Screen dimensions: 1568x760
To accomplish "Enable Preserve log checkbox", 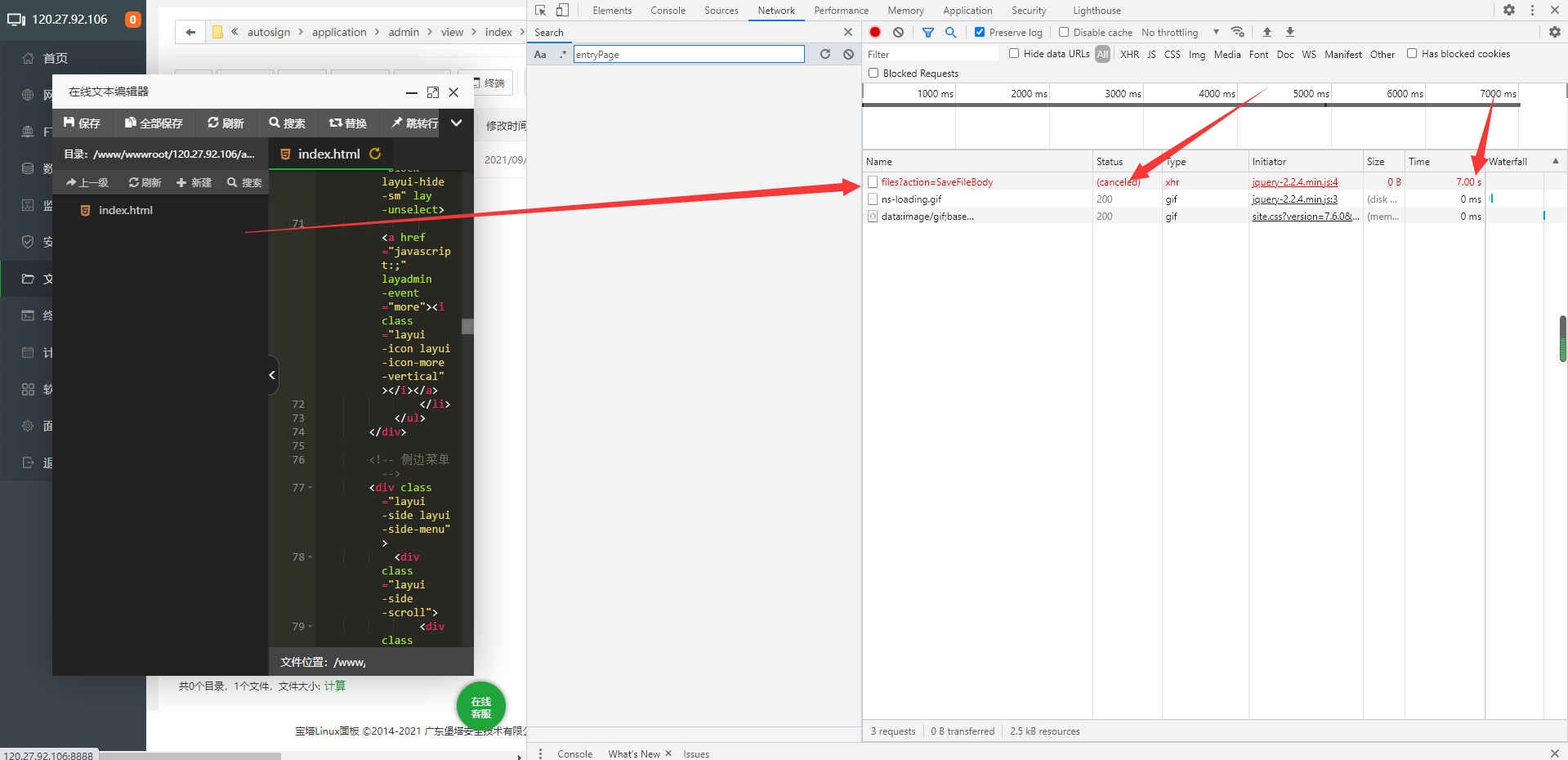I will click(980, 32).
